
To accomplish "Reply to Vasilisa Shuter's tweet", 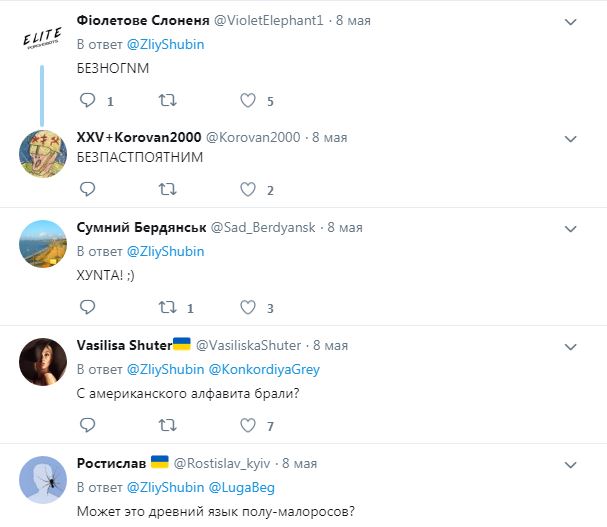I will coord(86,425).
